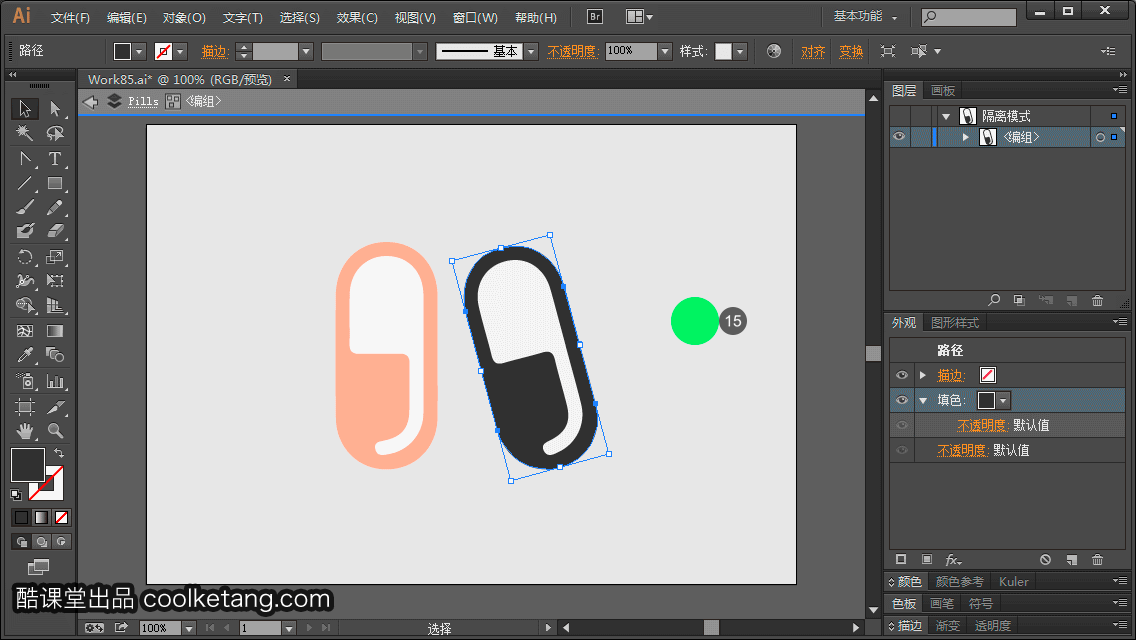The height and width of the screenshot is (640, 1136).
Task: Open the 不透明度 100% dropdown
Action: point(664,51)
